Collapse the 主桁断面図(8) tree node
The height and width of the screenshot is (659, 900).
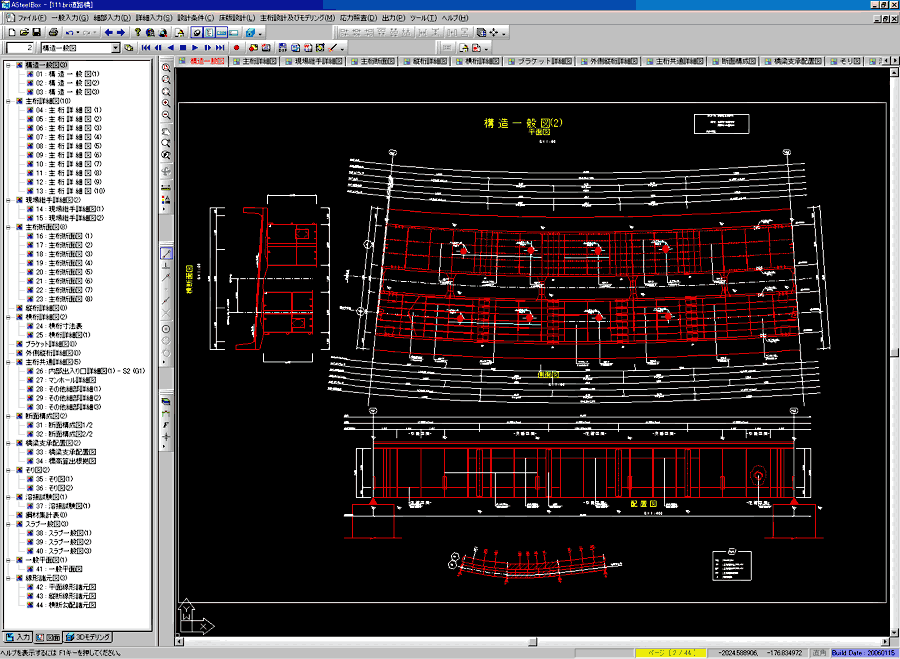(x=9, y=227)
